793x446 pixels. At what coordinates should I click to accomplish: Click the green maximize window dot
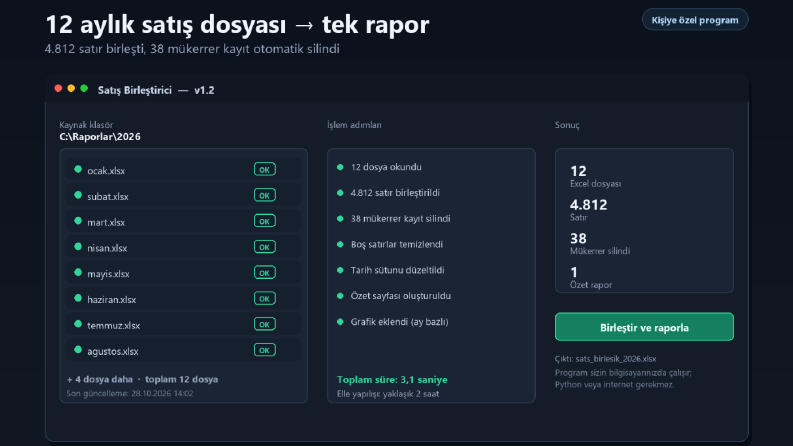pyautogui.click(x=84, y=88)
